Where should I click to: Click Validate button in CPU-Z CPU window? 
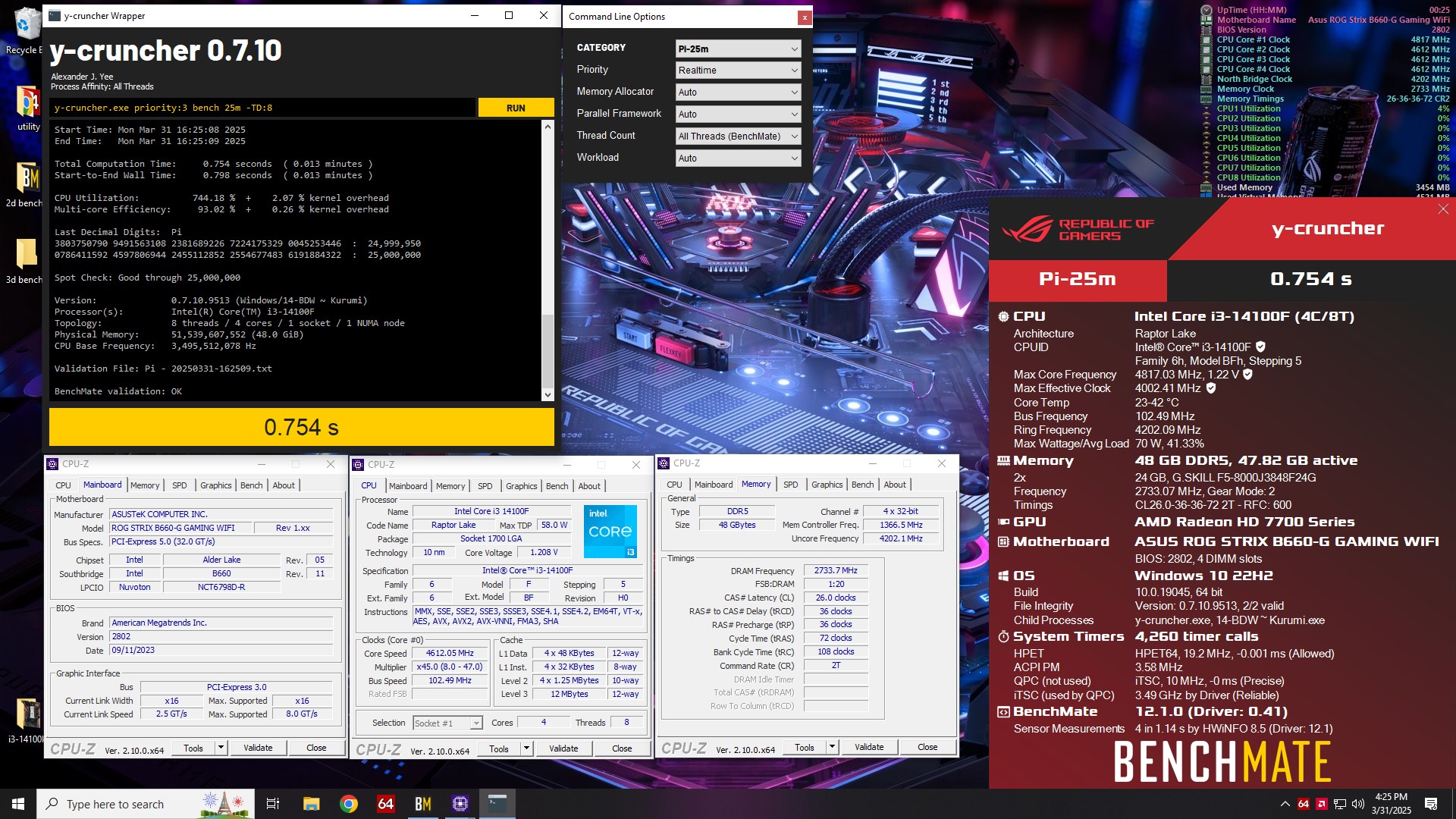click(x=563, y=748)
